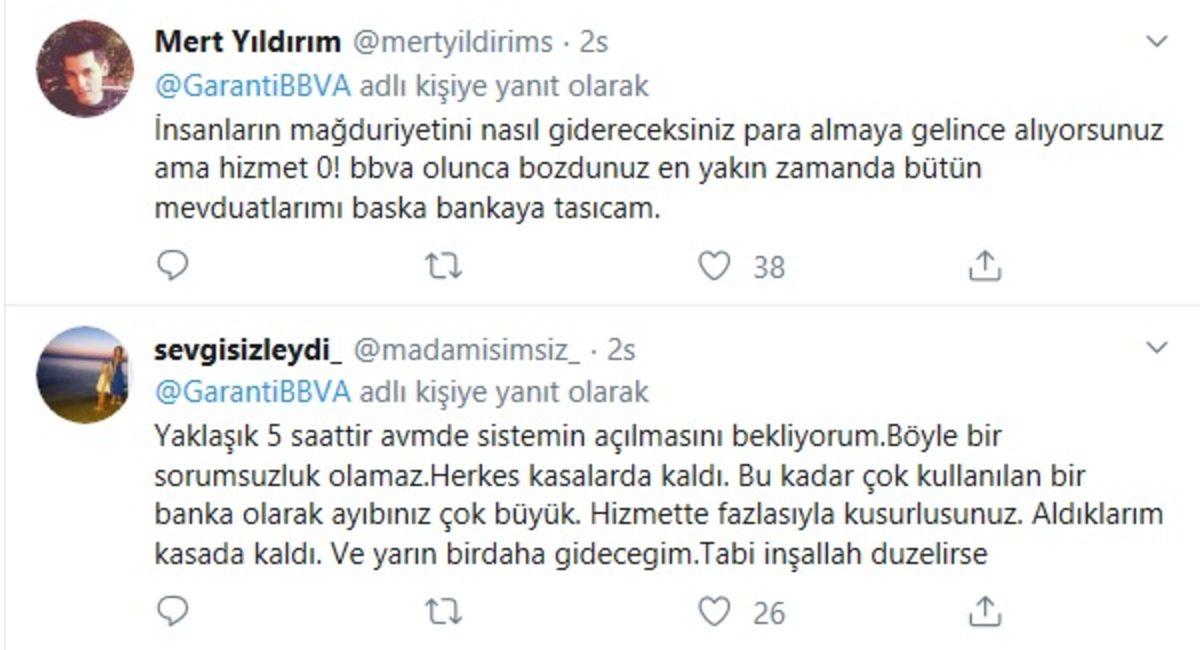The image size is (1200, 650).
Task: Click the reply icon under sevgisizleydi_'s tweet
Action: pyautogui.click(x=175, y=606)
